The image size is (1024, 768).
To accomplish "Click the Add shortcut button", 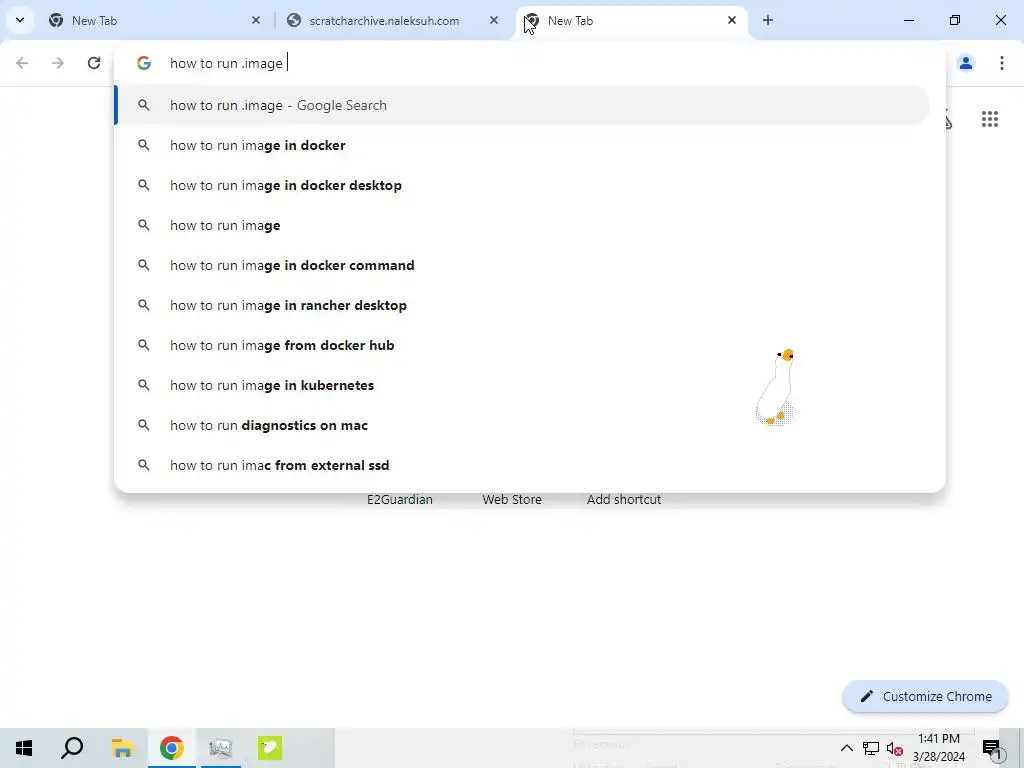I will pos(624,500).
